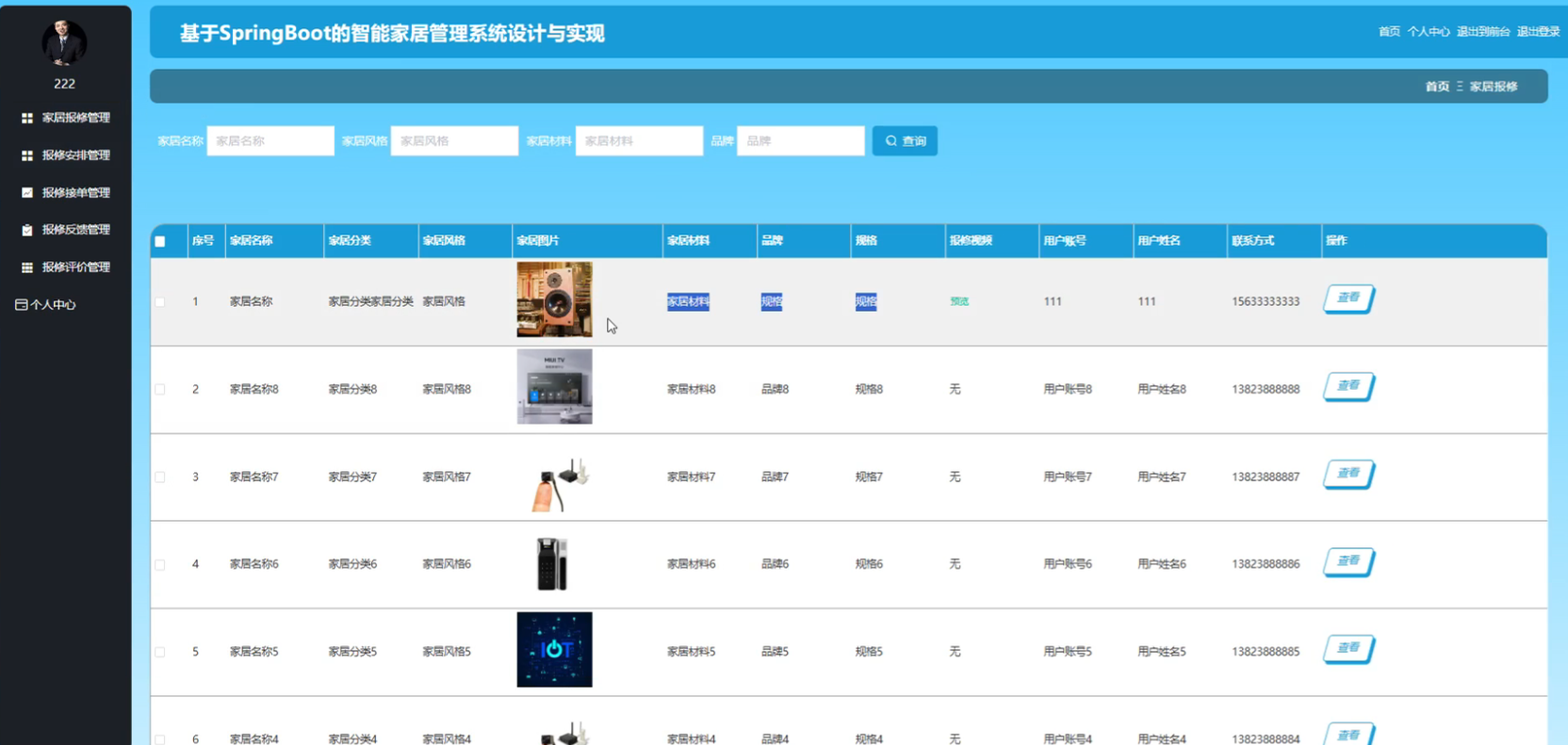Click 查看 for the 家居名称8 row
This screenshot has height=745, width=1568.
tap(1349, 387)
